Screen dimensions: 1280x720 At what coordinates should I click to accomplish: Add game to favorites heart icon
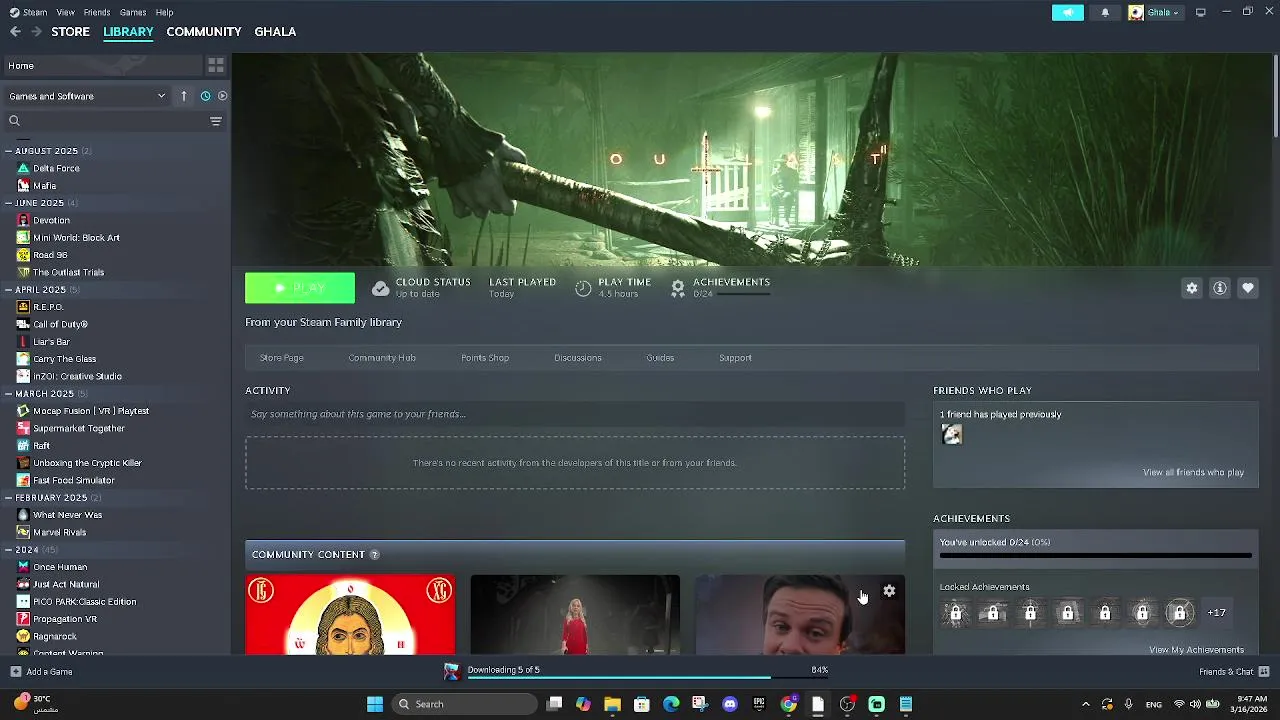click(x=1248, y=288)
